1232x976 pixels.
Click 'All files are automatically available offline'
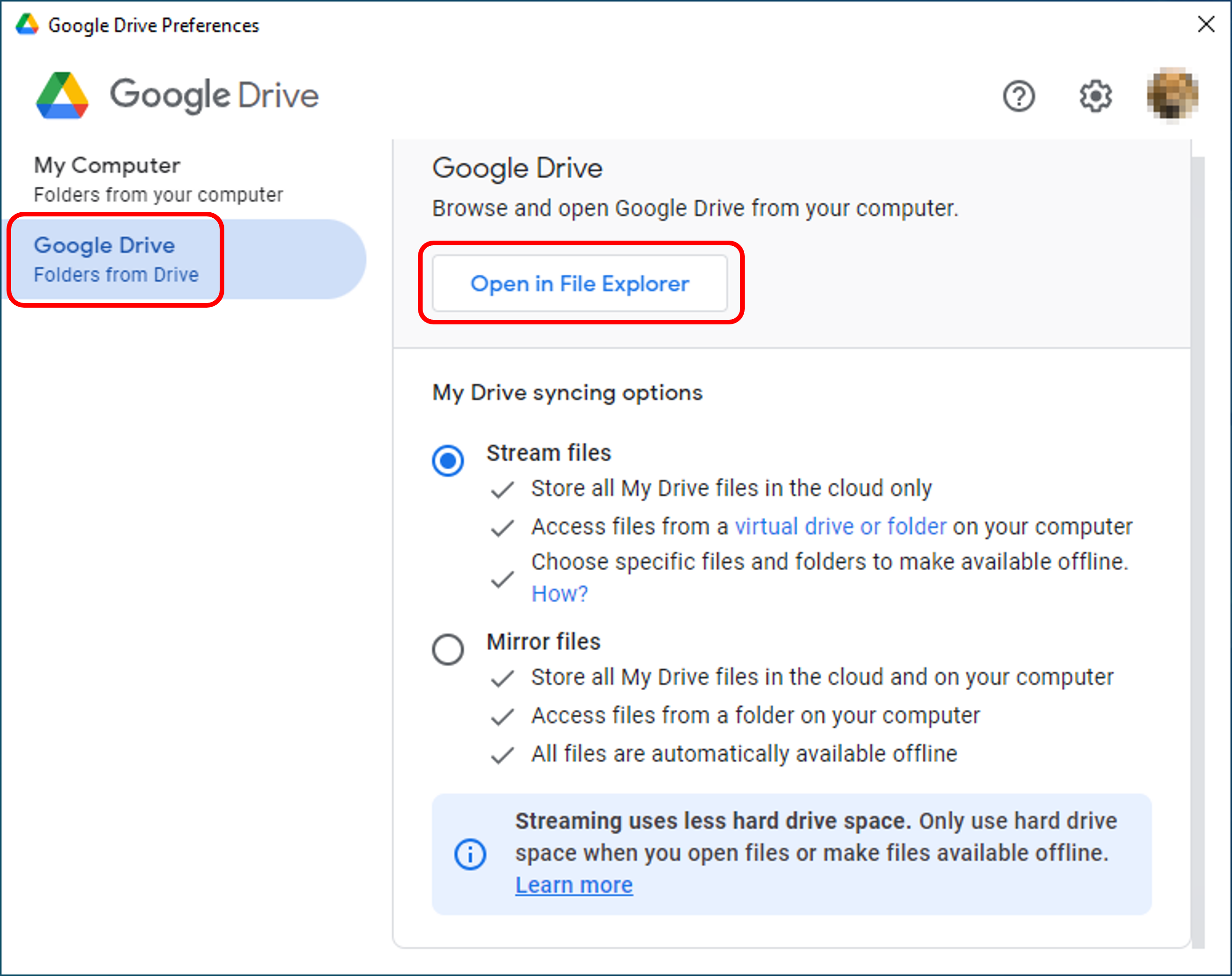744,754
